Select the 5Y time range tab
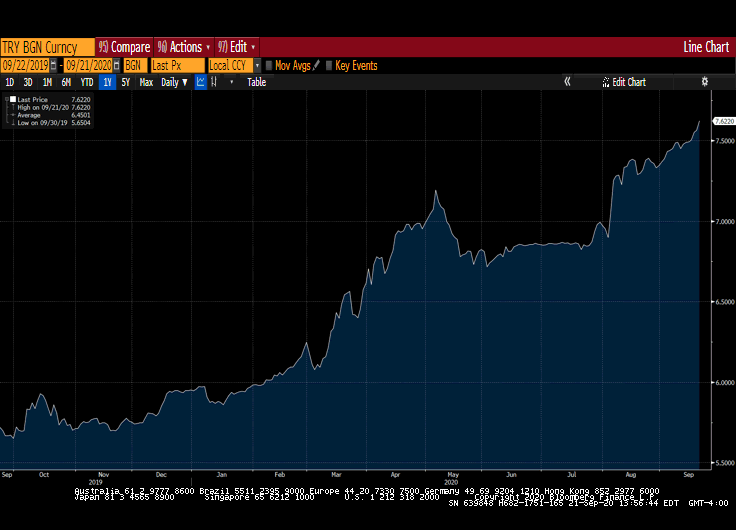The width and height of the screenshot is (736, 530). pyautogui.click(x=125, y=82)
